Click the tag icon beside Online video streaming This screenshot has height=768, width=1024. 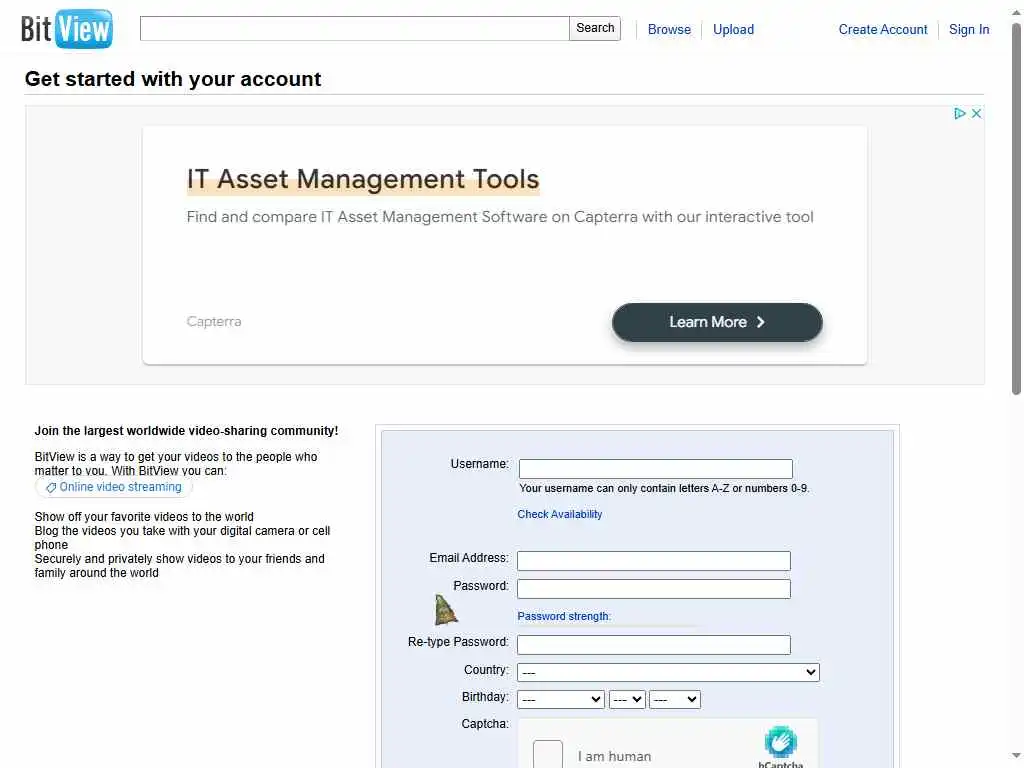click(50, 488)
